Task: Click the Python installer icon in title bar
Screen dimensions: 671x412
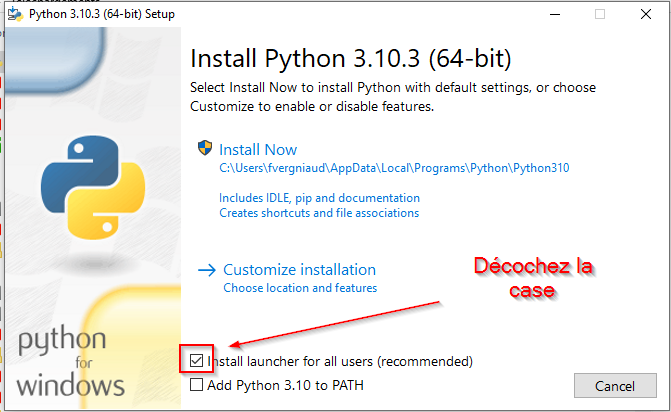Action: pos(15,14)
